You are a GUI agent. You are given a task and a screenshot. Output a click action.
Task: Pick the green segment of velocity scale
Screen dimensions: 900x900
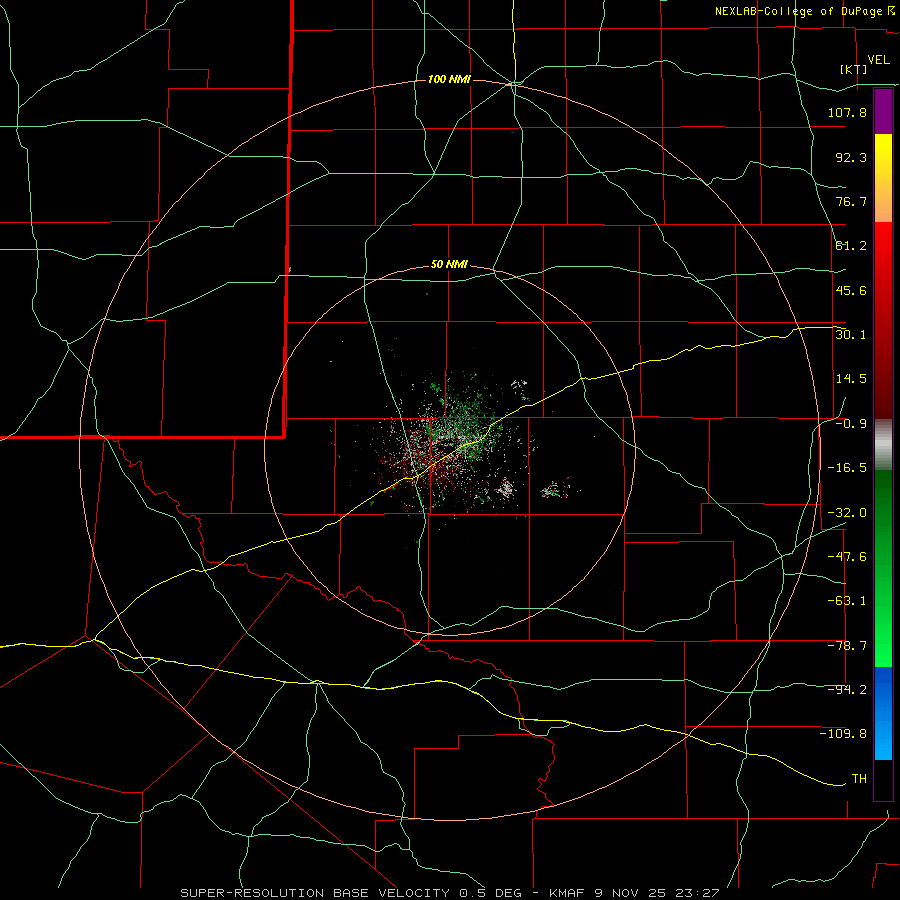pos(883,568)
